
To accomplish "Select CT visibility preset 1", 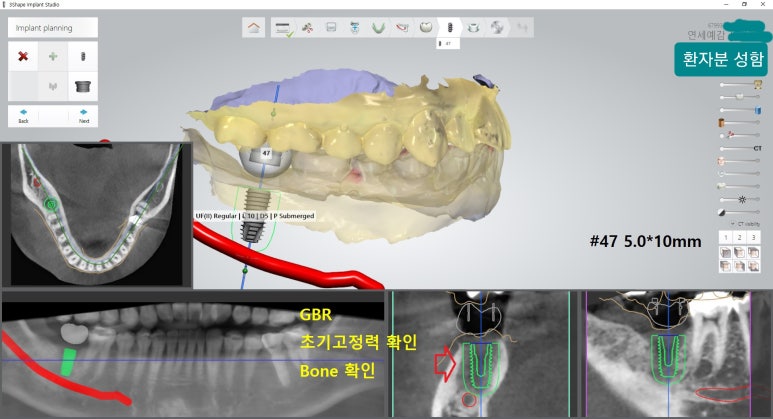I will pyautogui.click(x=725, y=237).
